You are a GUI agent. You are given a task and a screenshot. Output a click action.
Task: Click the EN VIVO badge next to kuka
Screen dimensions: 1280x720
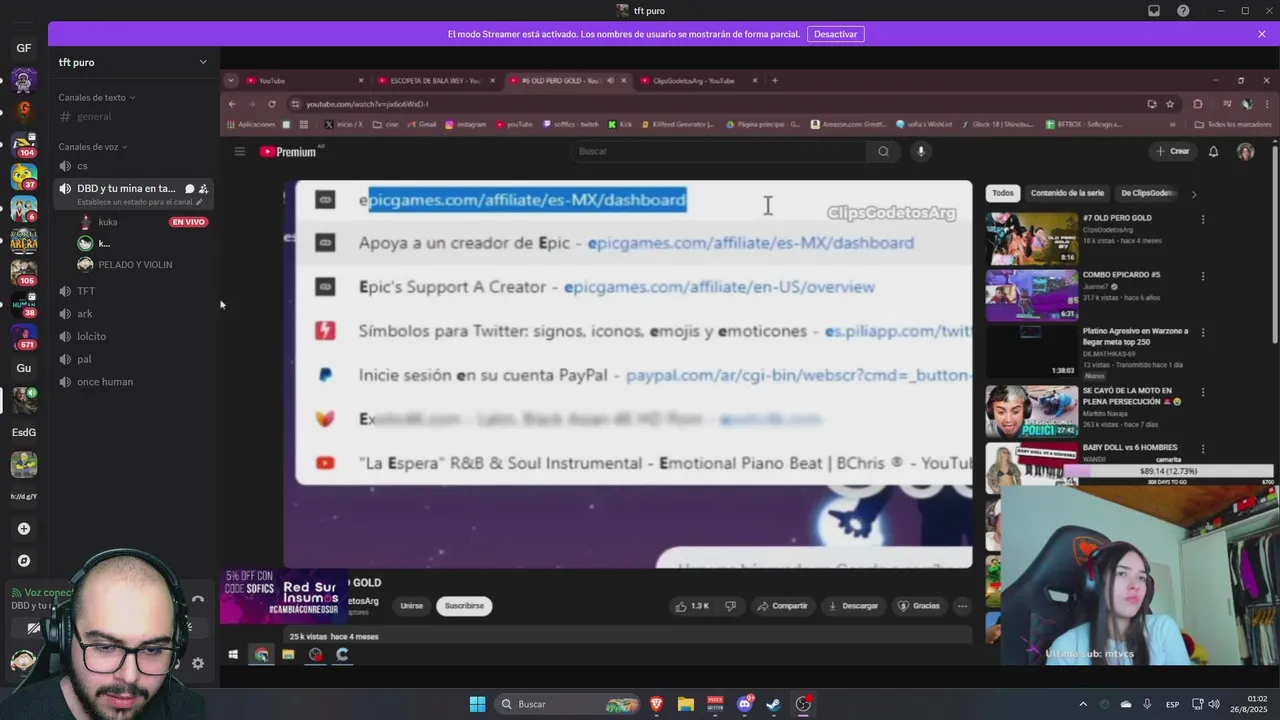pyautogui.click(x=188, y=222)
